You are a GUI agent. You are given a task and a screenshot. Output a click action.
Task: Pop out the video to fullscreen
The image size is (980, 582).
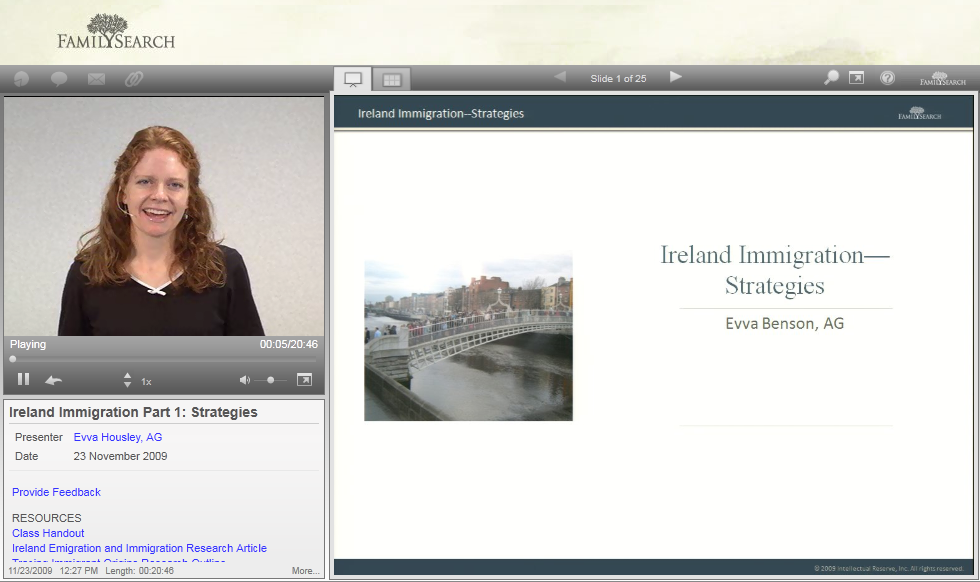[304, 380]
